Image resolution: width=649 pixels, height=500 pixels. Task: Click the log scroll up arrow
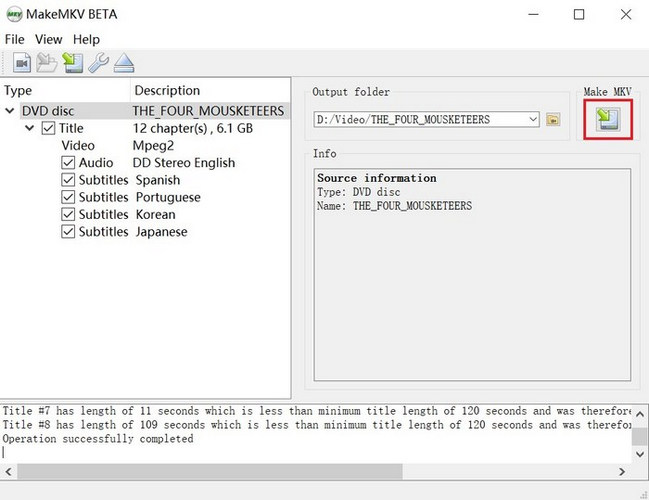pos(640,414)
